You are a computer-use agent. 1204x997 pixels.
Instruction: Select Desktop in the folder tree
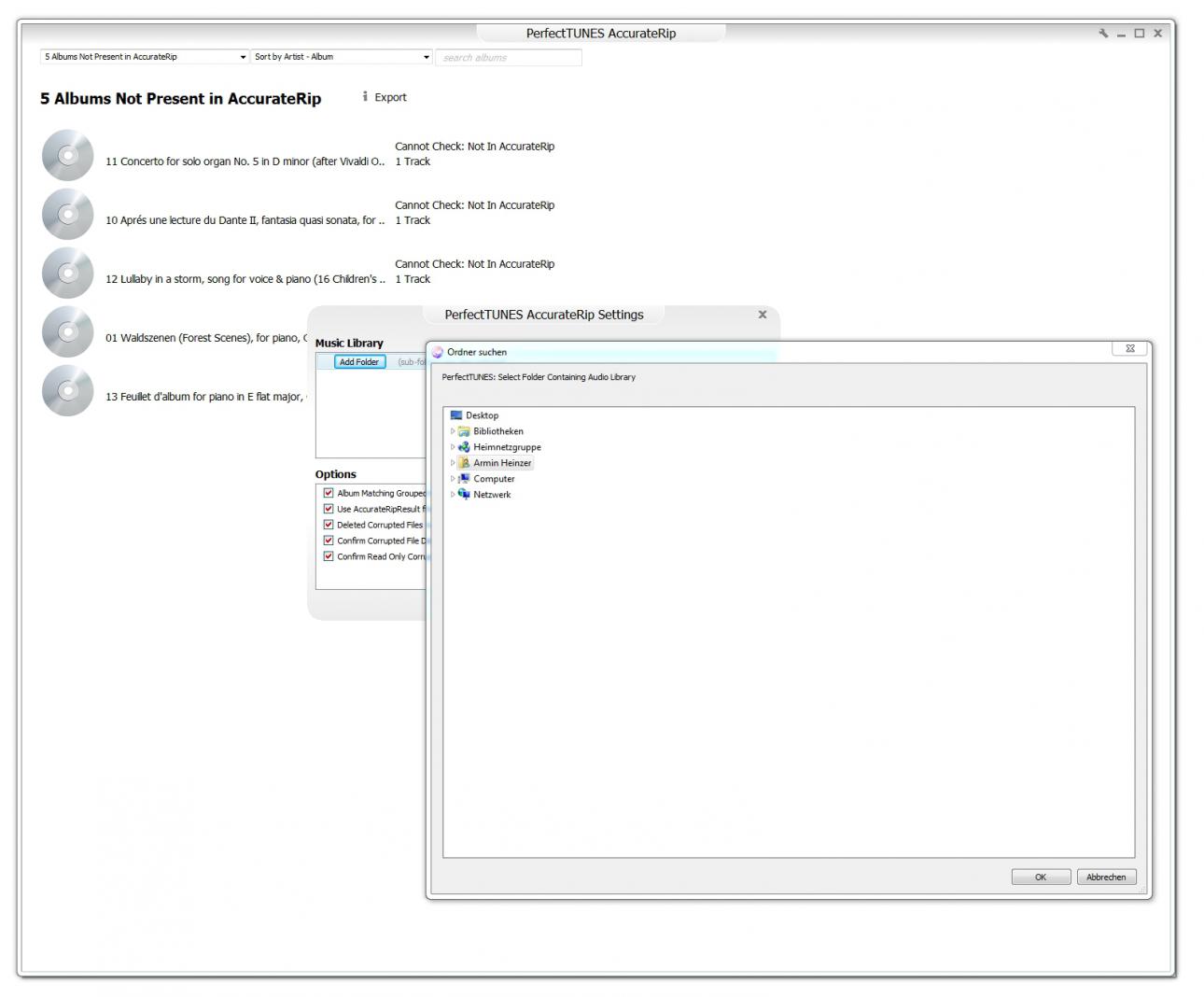click(x=482, y=415)
